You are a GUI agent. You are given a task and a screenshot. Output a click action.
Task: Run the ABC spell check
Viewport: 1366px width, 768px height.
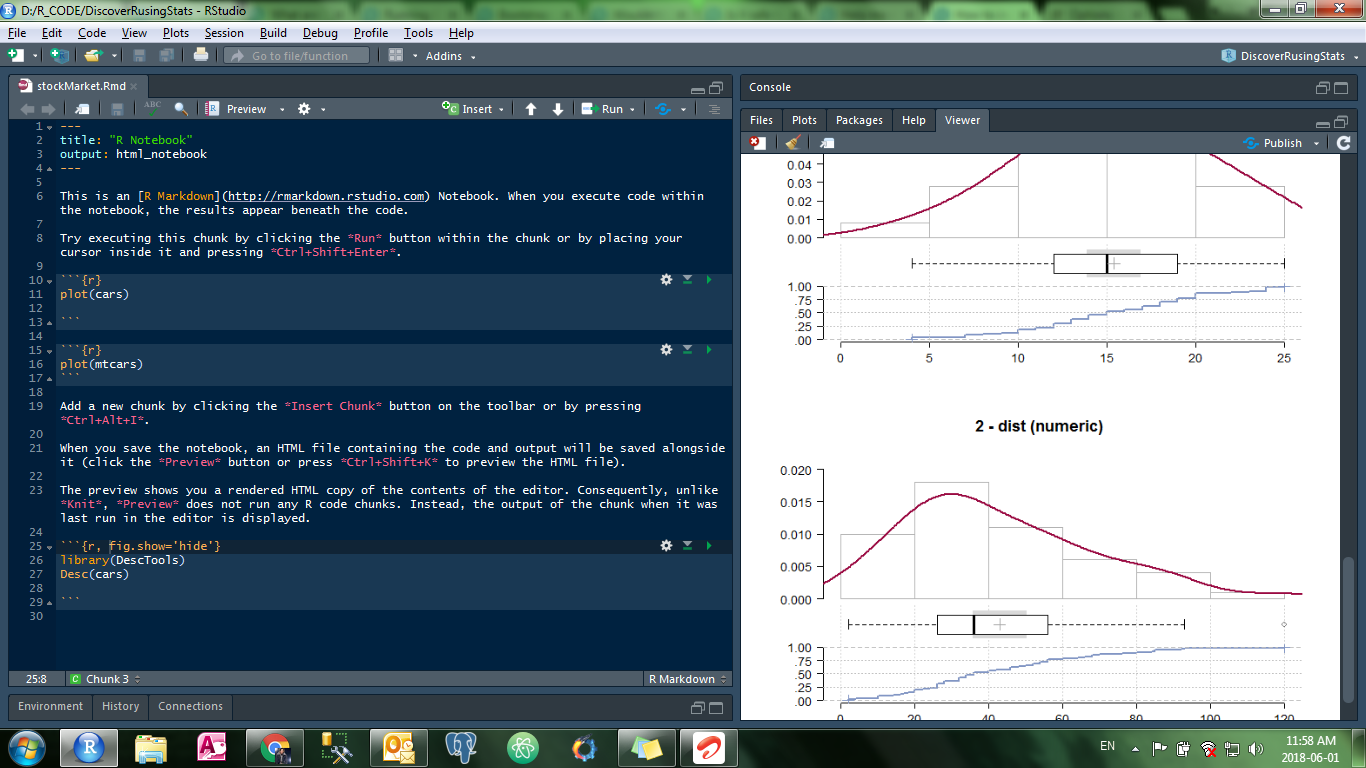tap(152, 108)
